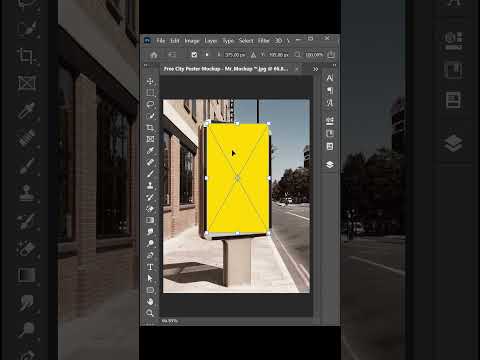Select the Horizontal Type tool
The image size is (480, 360).
pyautogui.click(x=150, y=267)
